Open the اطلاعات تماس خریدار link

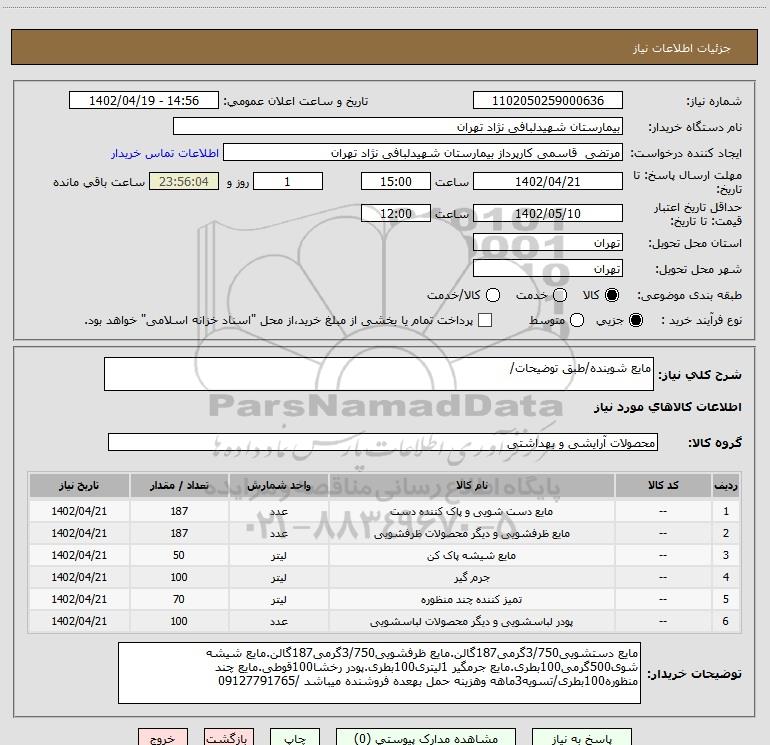click(x=165, y=153)
